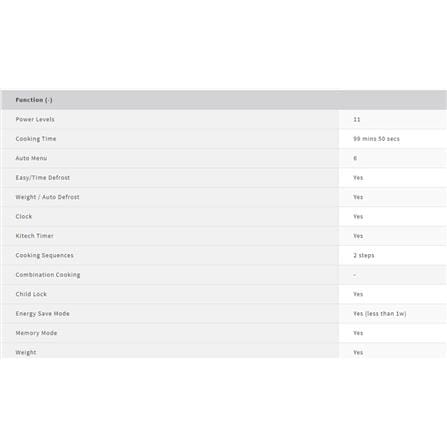Click the Weight row label at bottom
Viewport: 447px width, 447px height.
tap(26, 352)
